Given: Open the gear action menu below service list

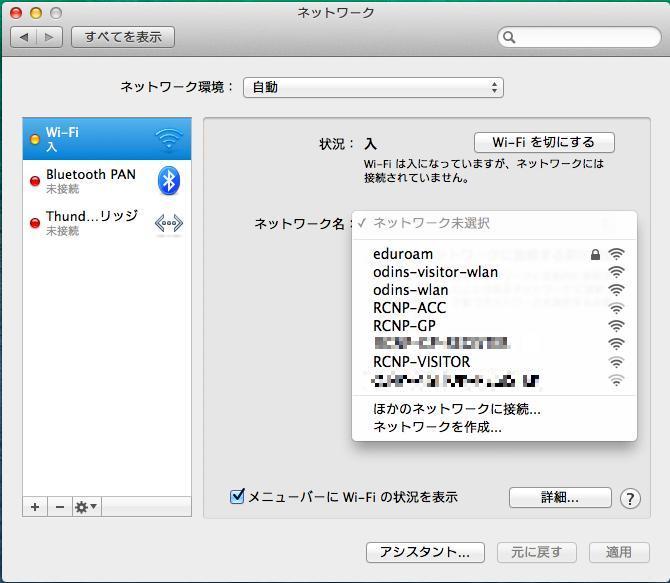Looking at the screenshot, I should point(86,507).
